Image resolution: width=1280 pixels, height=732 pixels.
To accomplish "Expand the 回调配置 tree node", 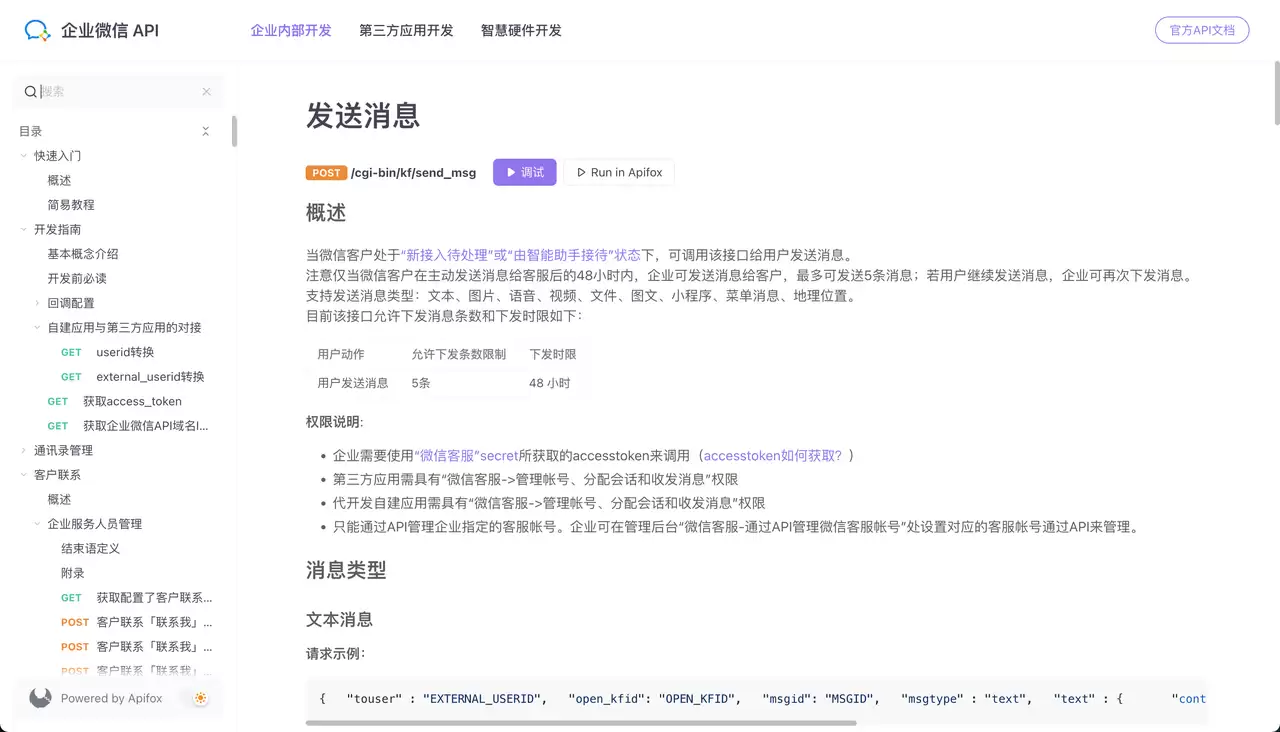I will click(x=38, y=303).
